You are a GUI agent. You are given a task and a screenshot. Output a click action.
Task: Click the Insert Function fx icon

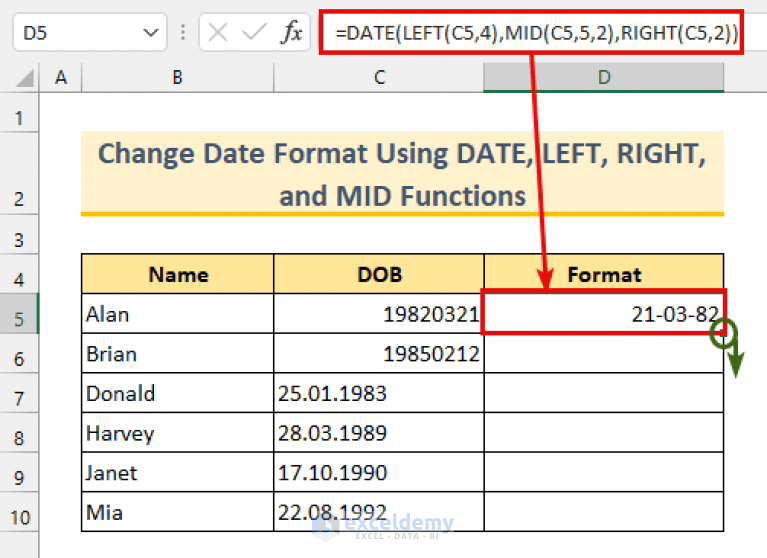(292, 33)
